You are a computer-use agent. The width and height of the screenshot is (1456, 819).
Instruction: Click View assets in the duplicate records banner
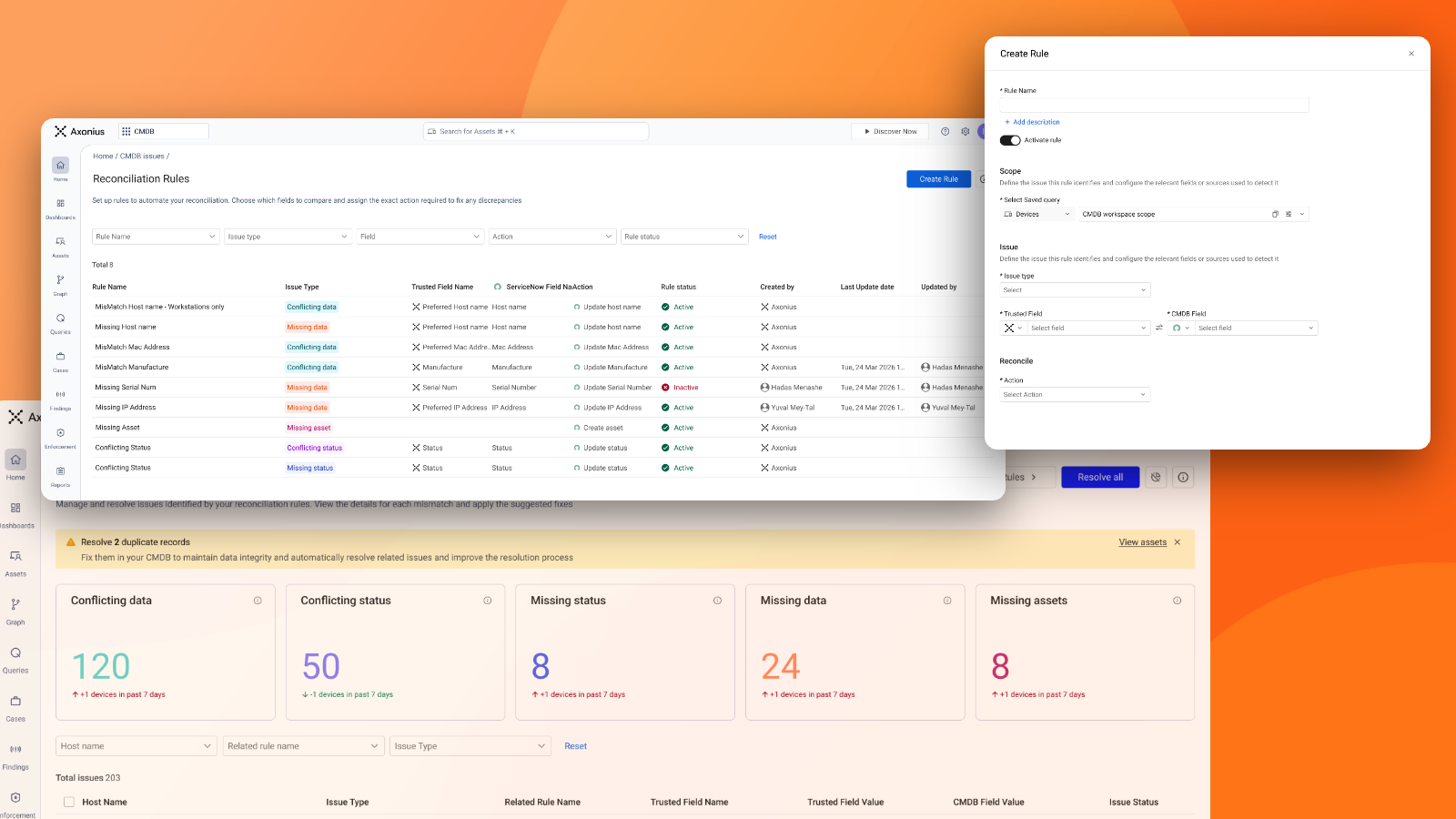point(1143,542)
